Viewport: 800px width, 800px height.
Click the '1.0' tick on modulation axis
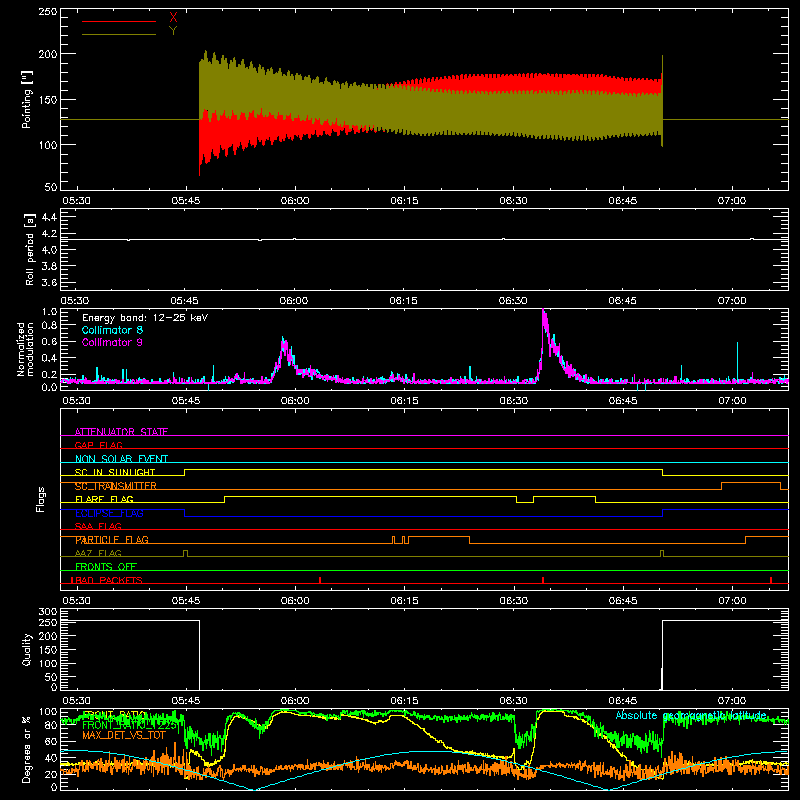(49, 312)
